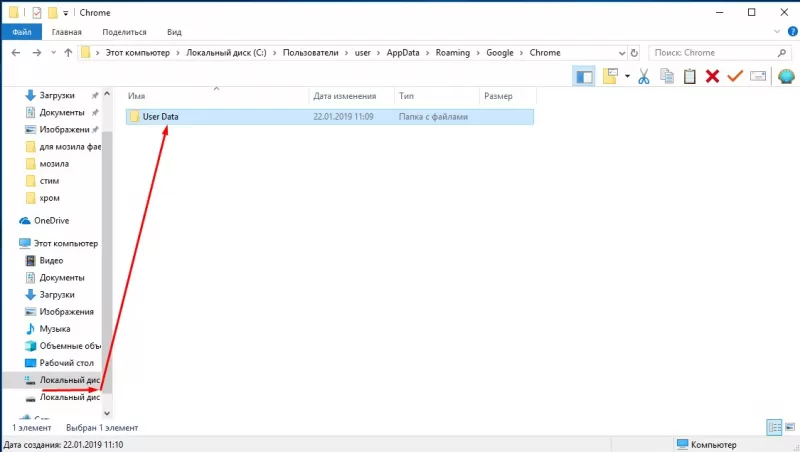
Task: Click Пользователи breadcrumb in address bar
Action: (310, 53)
